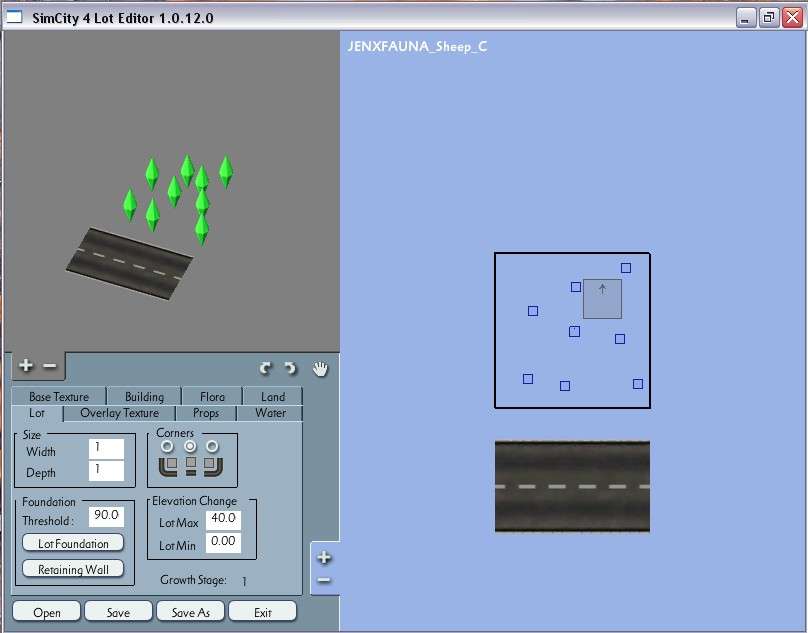Click the 3D road model in preview

pos(129,263)
